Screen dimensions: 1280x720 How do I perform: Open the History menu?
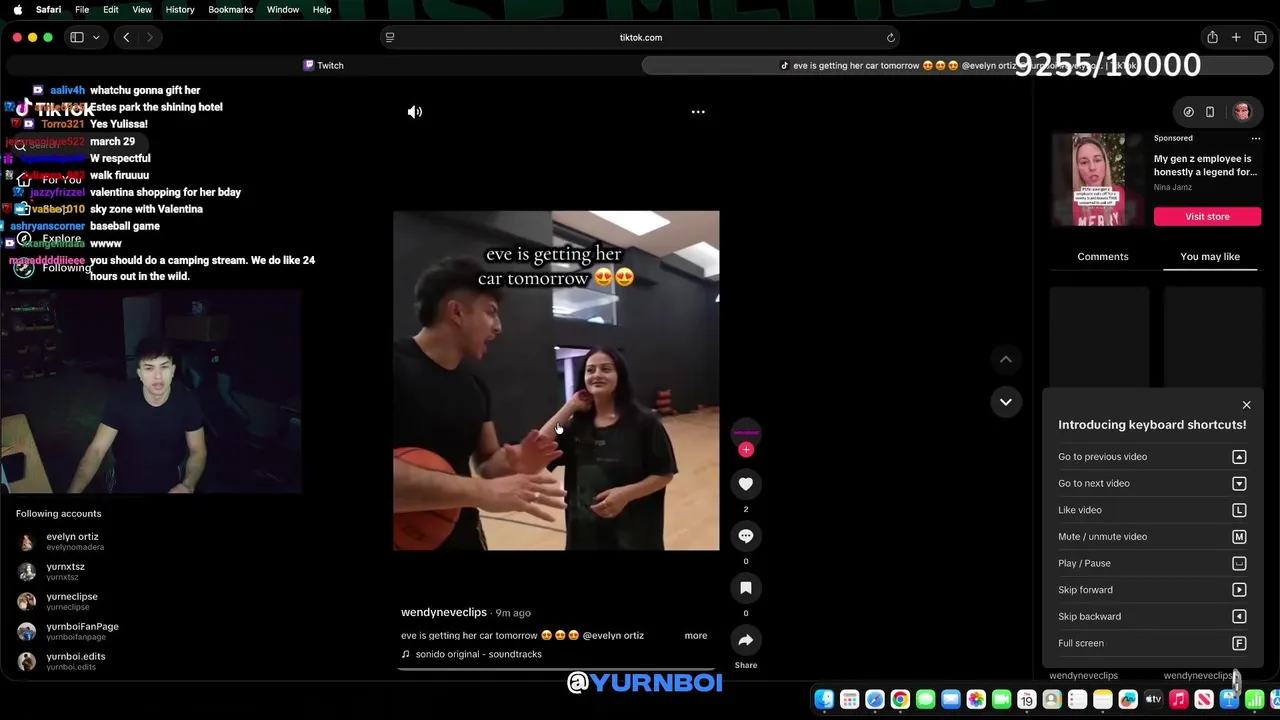[180, 9]
